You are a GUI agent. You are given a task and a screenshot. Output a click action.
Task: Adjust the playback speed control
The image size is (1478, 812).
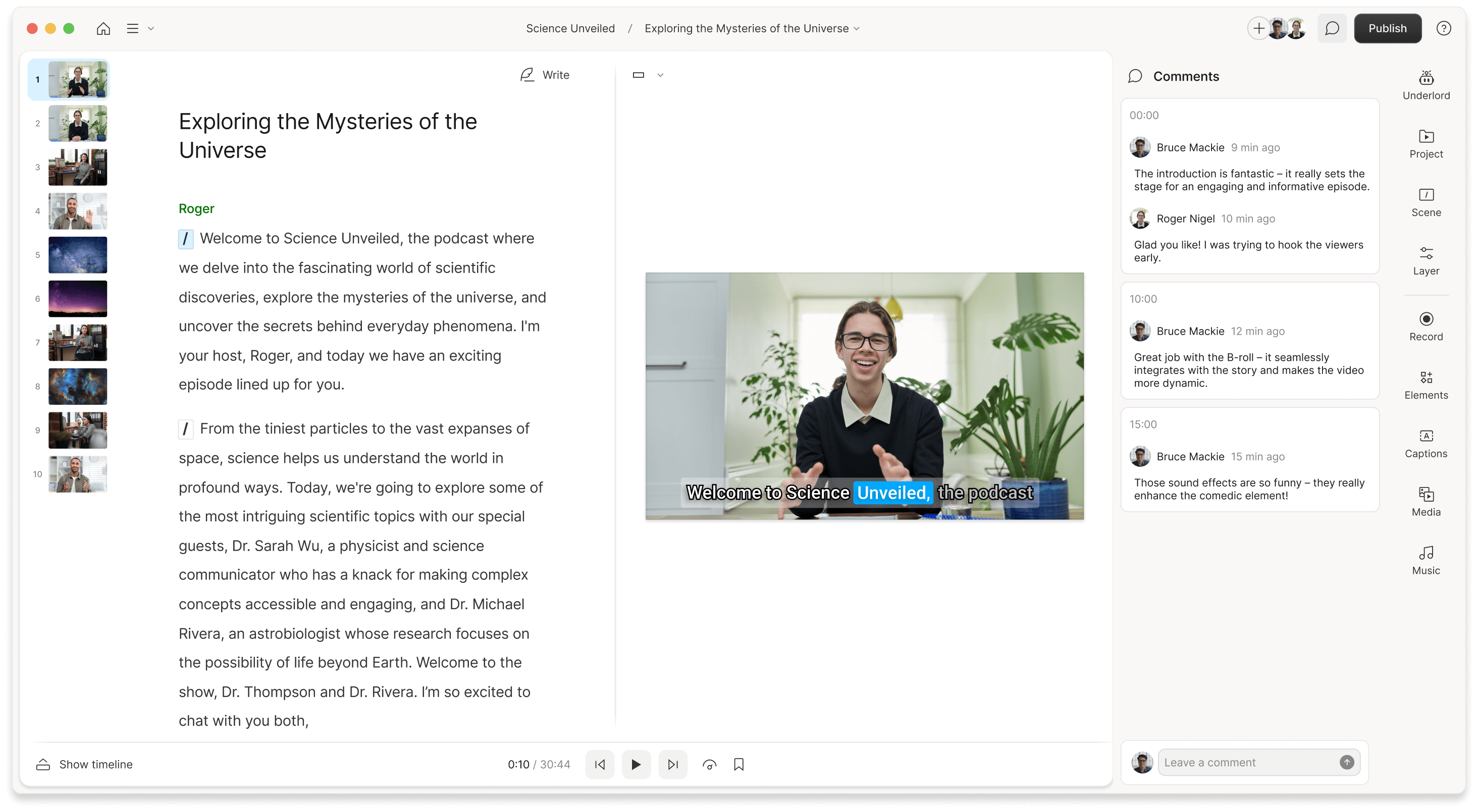point(709,764)
